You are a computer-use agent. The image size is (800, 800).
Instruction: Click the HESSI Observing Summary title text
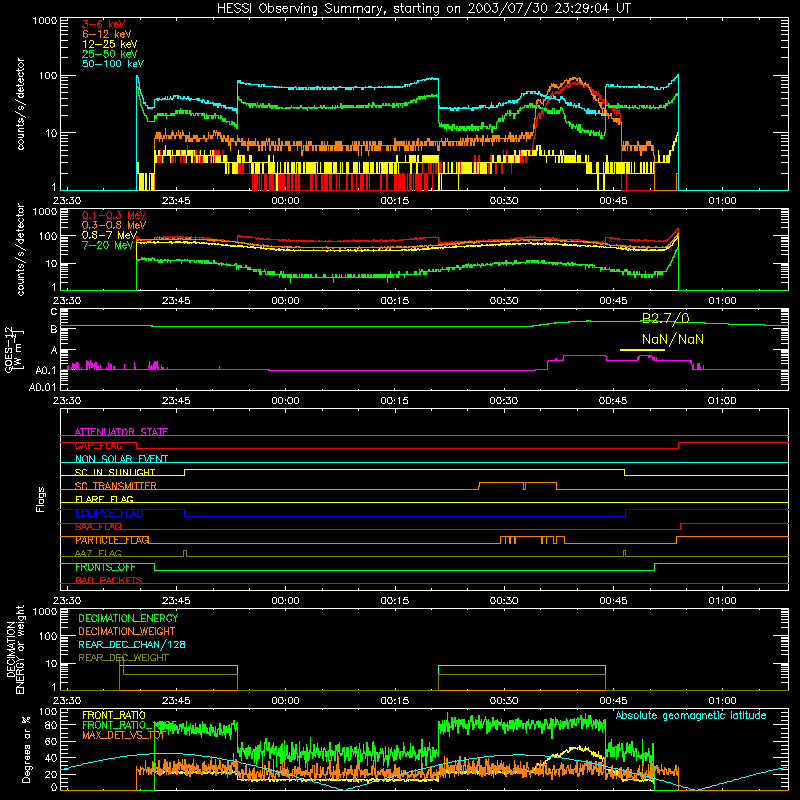coord(423,9)
